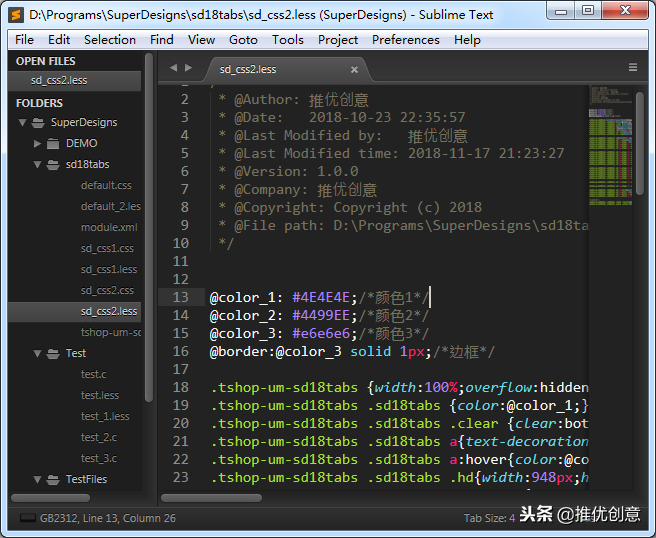This screenshot has width=656, height=538.
Task: Open the Selection menu
Action: [x=110, y=40]
